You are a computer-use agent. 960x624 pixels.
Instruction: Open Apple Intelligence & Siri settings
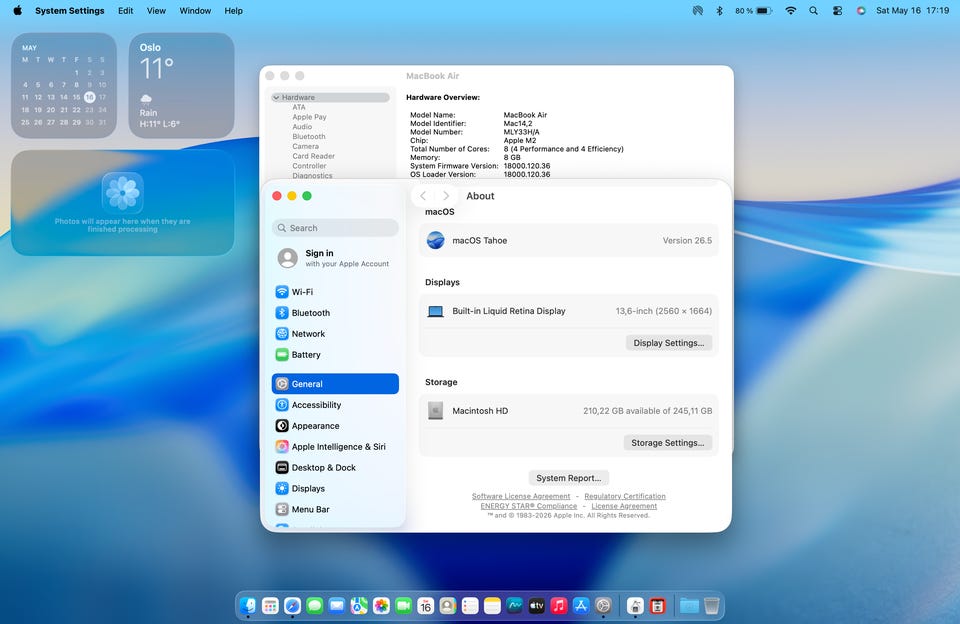pyautogui.click(x=335, y=446)
